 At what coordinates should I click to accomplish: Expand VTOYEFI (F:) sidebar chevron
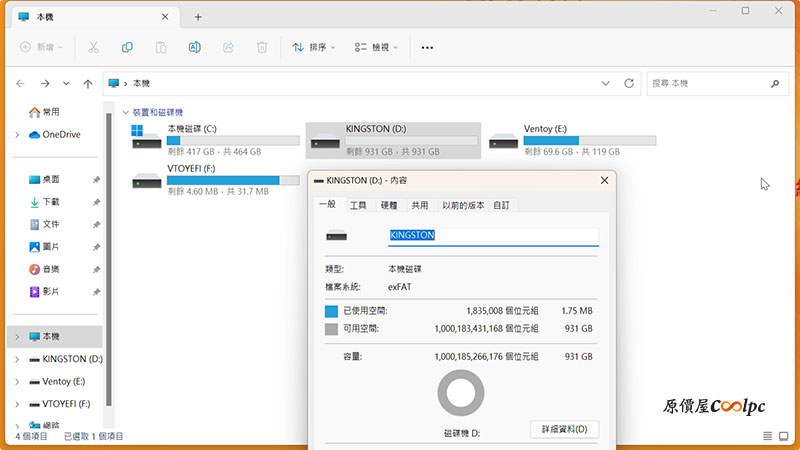17,404
